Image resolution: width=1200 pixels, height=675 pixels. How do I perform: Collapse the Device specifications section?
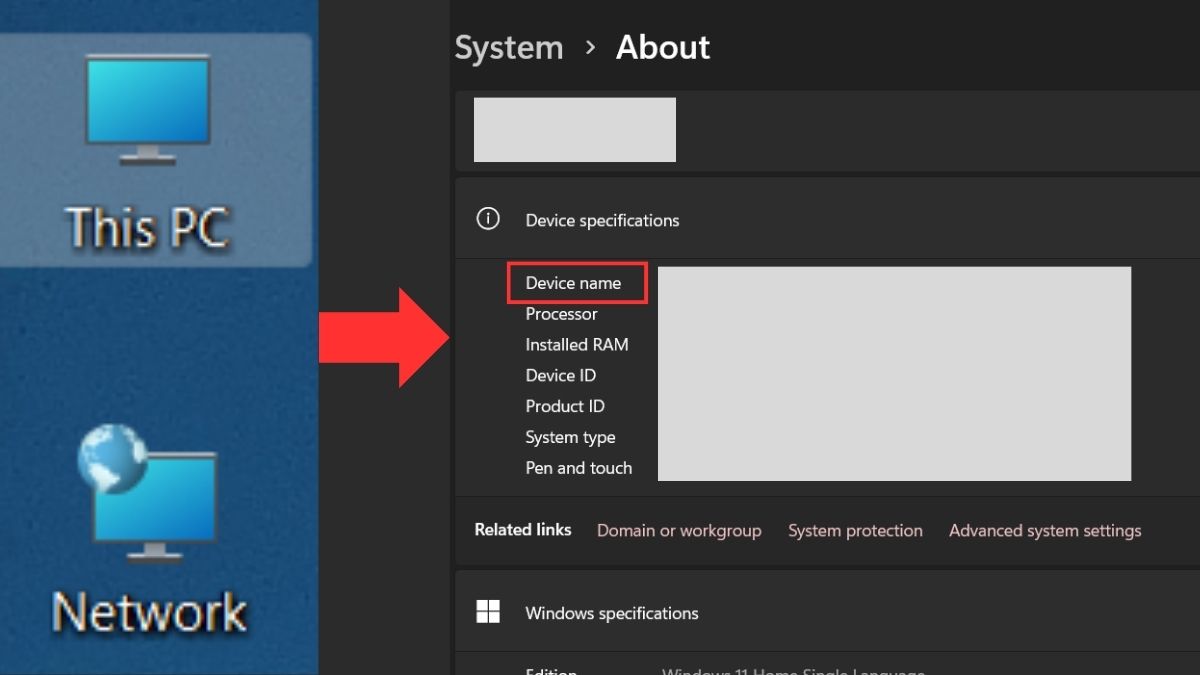tap(602, 220)
